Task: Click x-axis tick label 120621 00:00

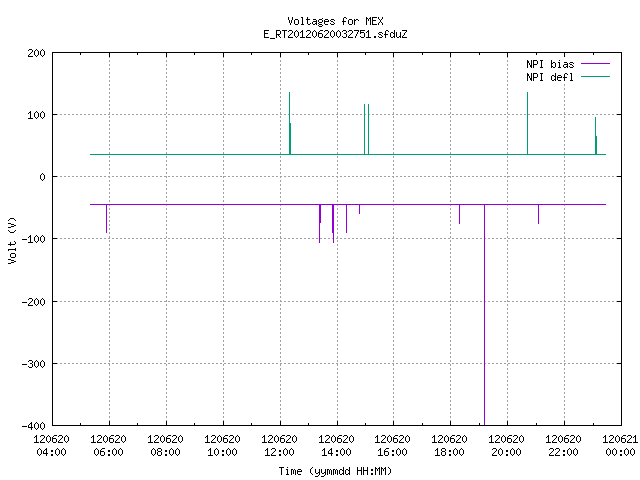Action: 620,446
